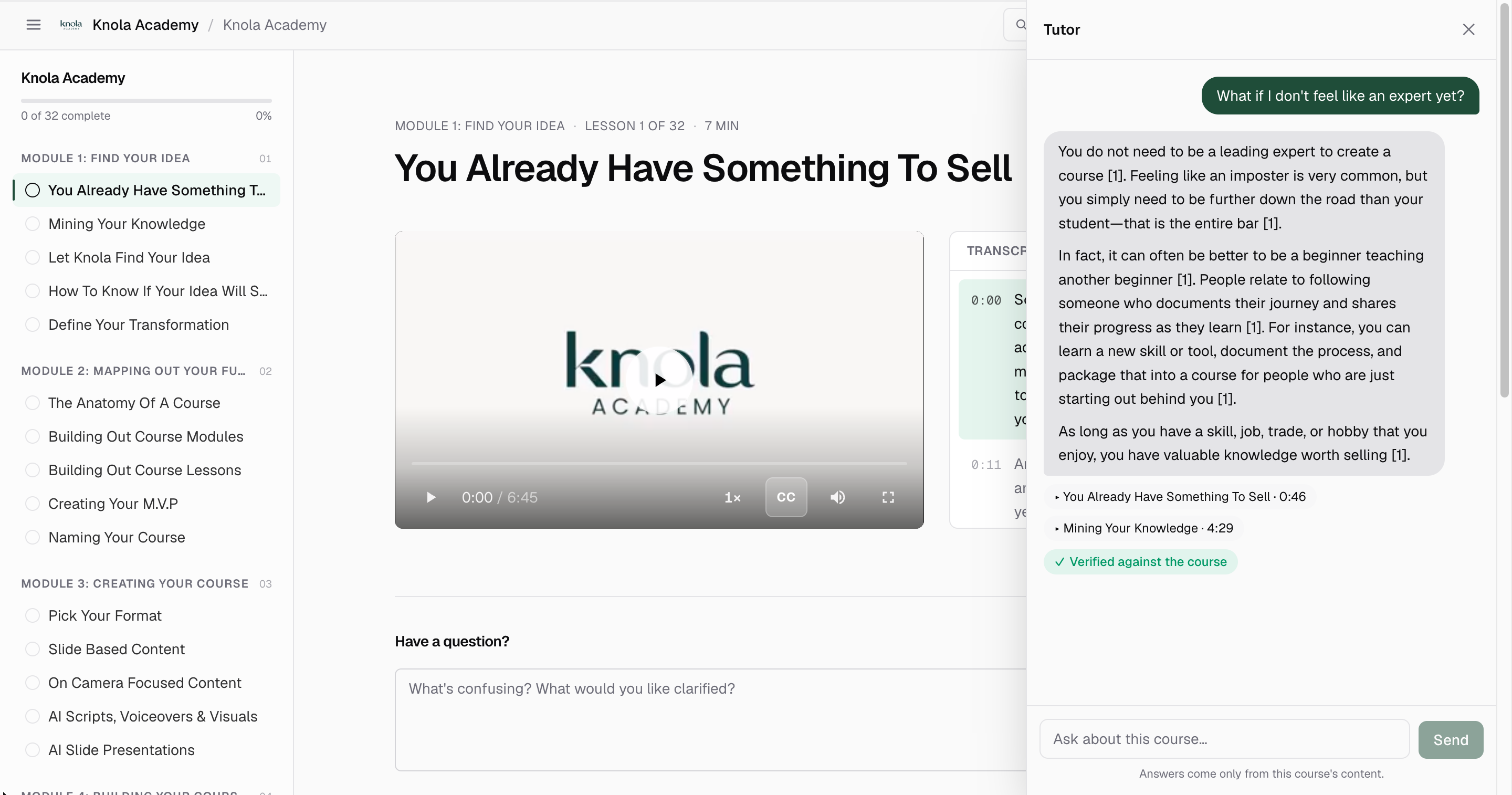Image resolution: width=1512 pixels, height=795 pixels.
Task: Toggle completion circle for Let Knola Find Your Idea
Action: tap(33, 257)
